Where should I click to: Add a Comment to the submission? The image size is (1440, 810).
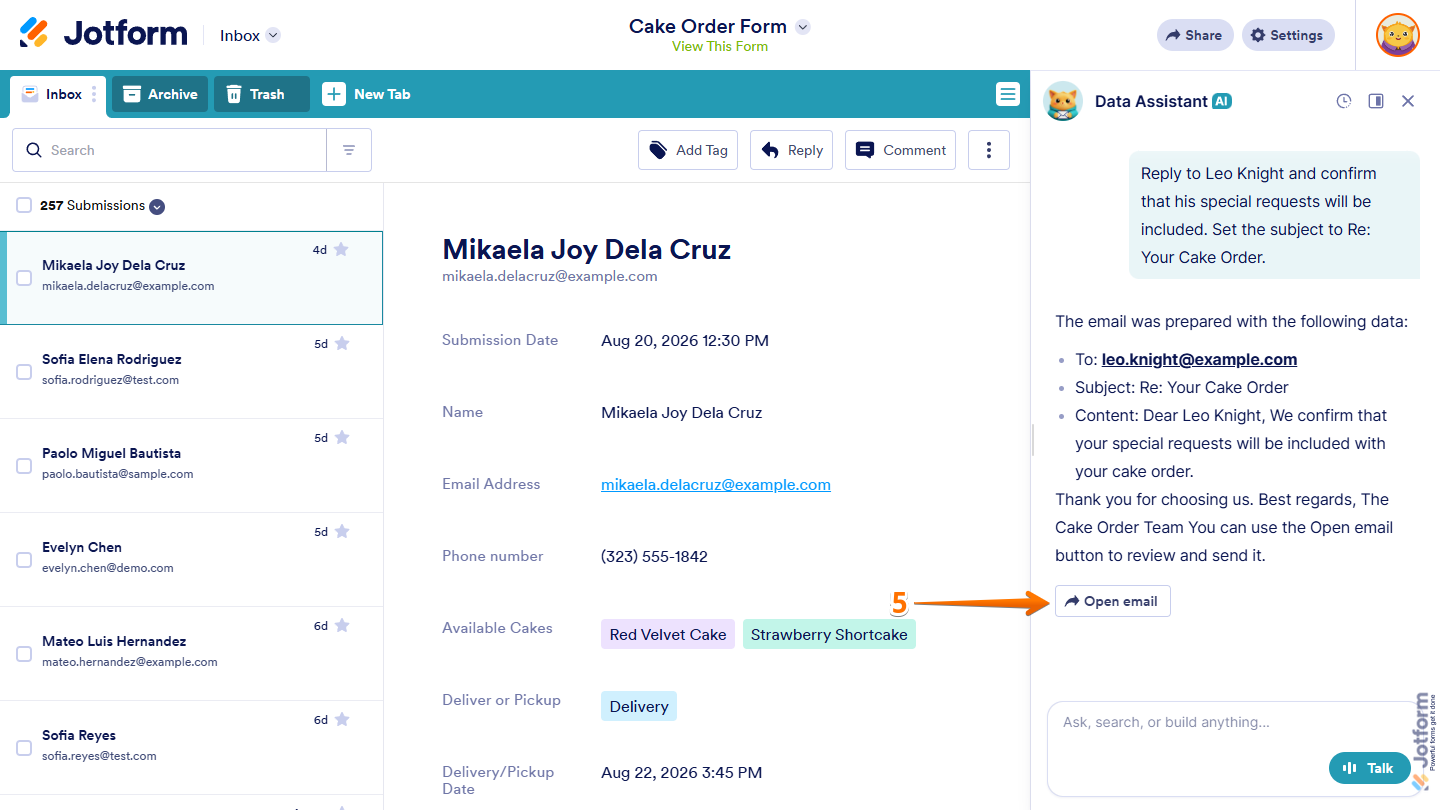[x=900, y=150]
